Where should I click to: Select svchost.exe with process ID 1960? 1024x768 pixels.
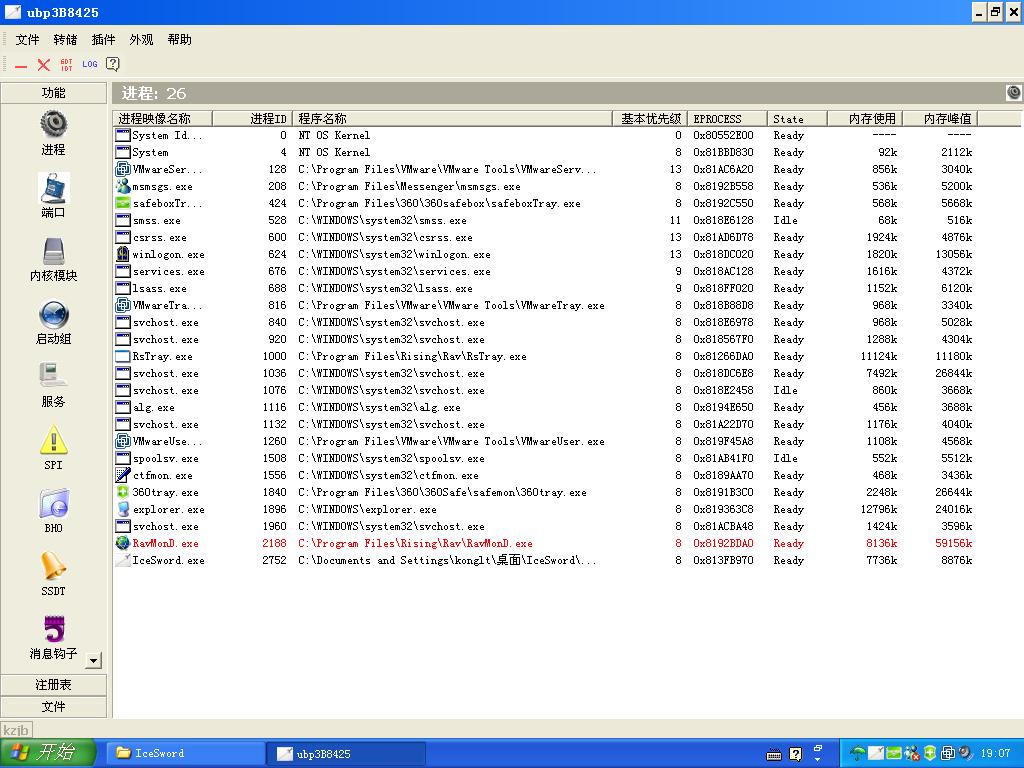[x=545, y=526]
